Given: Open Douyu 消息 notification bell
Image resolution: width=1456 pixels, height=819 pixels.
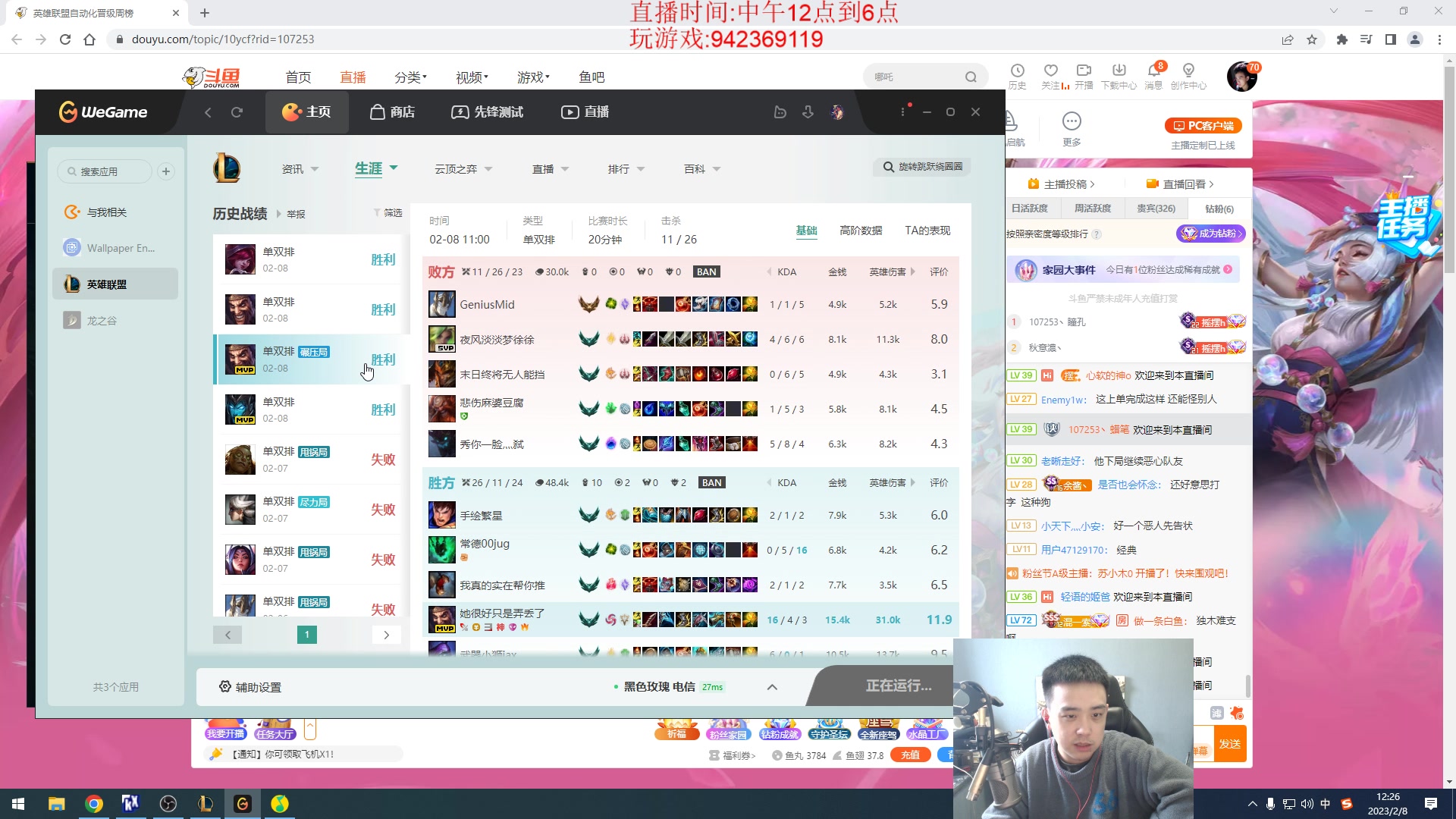Looking at the screenshot, I should 1153,71.
